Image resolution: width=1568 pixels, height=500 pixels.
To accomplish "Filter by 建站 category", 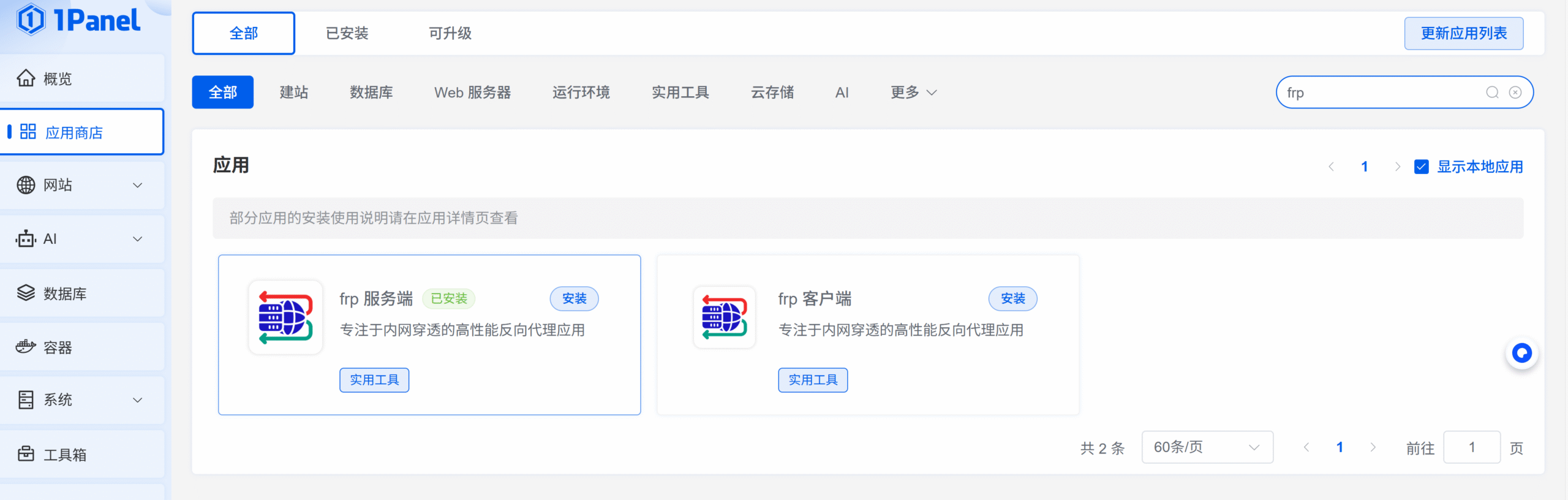I will point(294,93).
